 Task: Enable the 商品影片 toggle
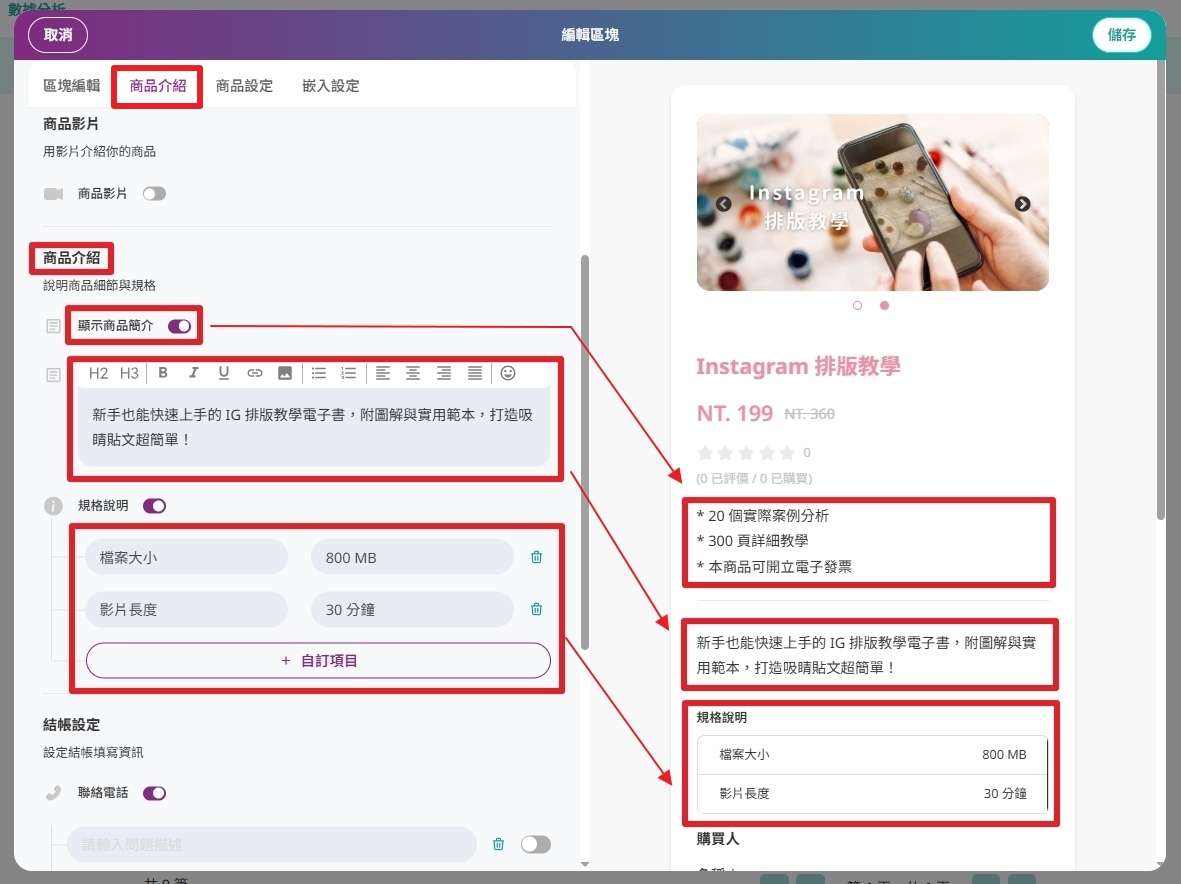[x=154, y=194]
